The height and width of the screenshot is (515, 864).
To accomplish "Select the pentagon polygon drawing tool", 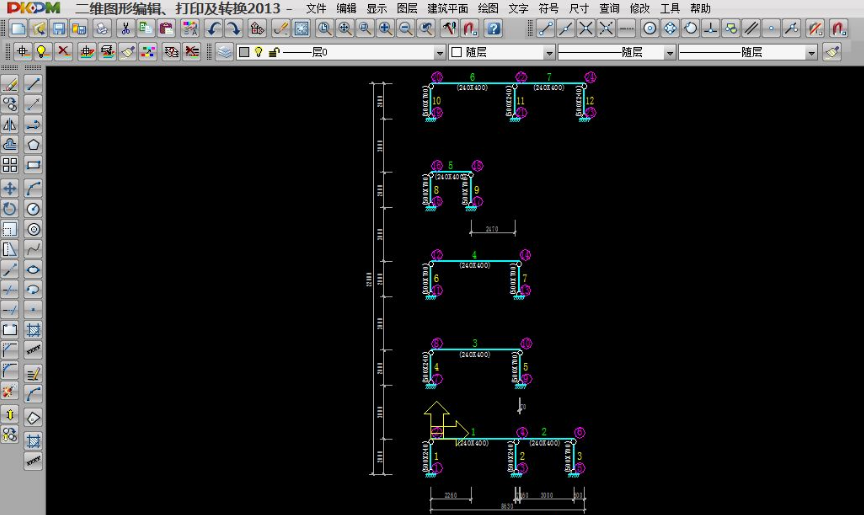I will pyautogui.click(x=33, y=145).
